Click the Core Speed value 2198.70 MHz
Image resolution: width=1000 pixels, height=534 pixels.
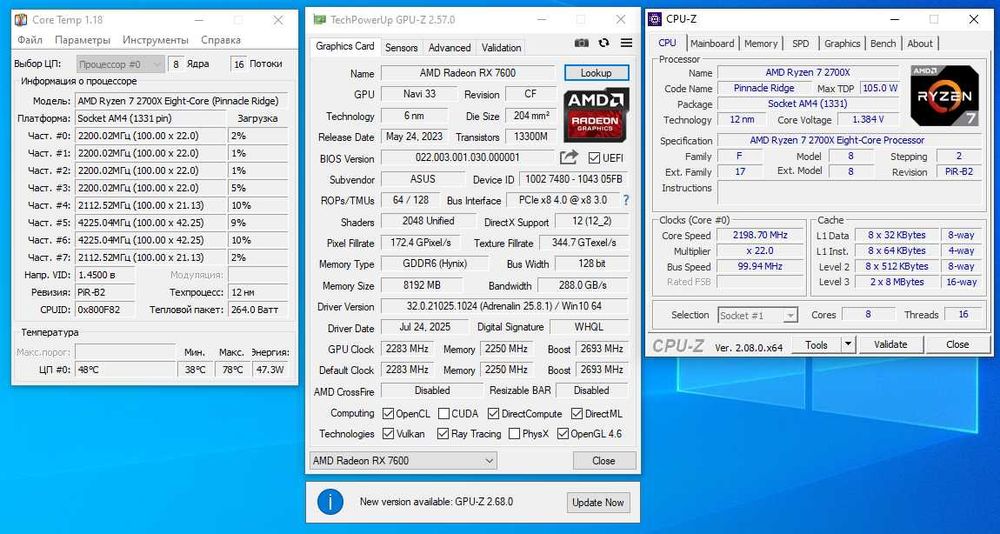760,235
